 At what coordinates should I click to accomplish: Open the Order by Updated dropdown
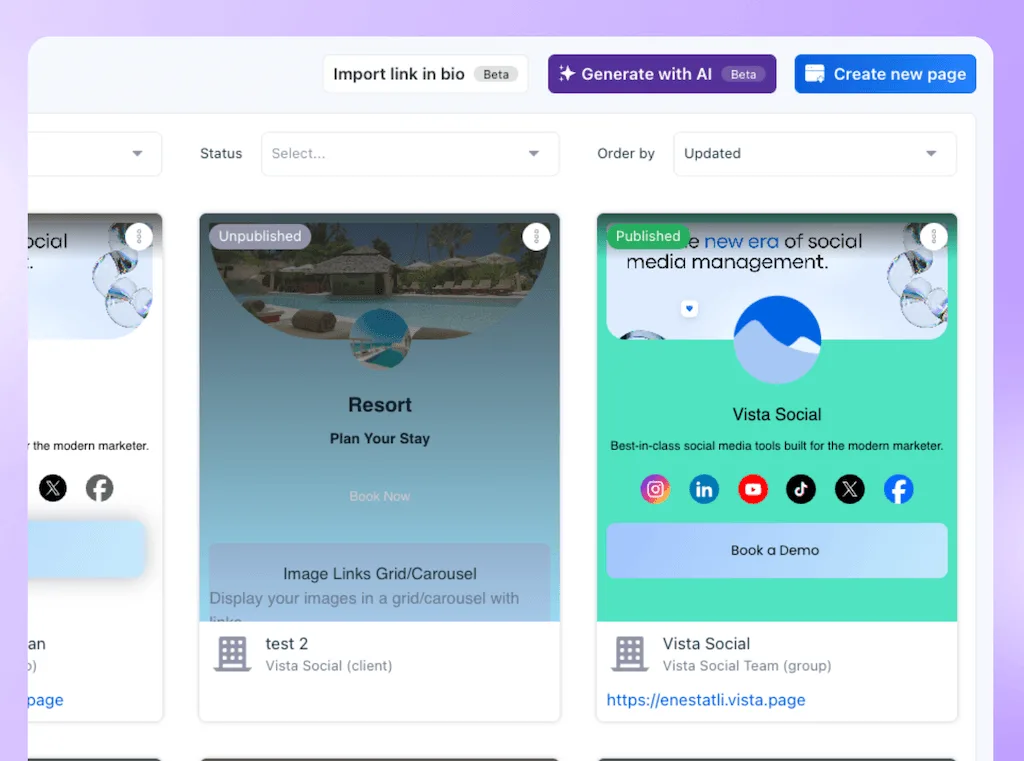(x=815, y=154)
